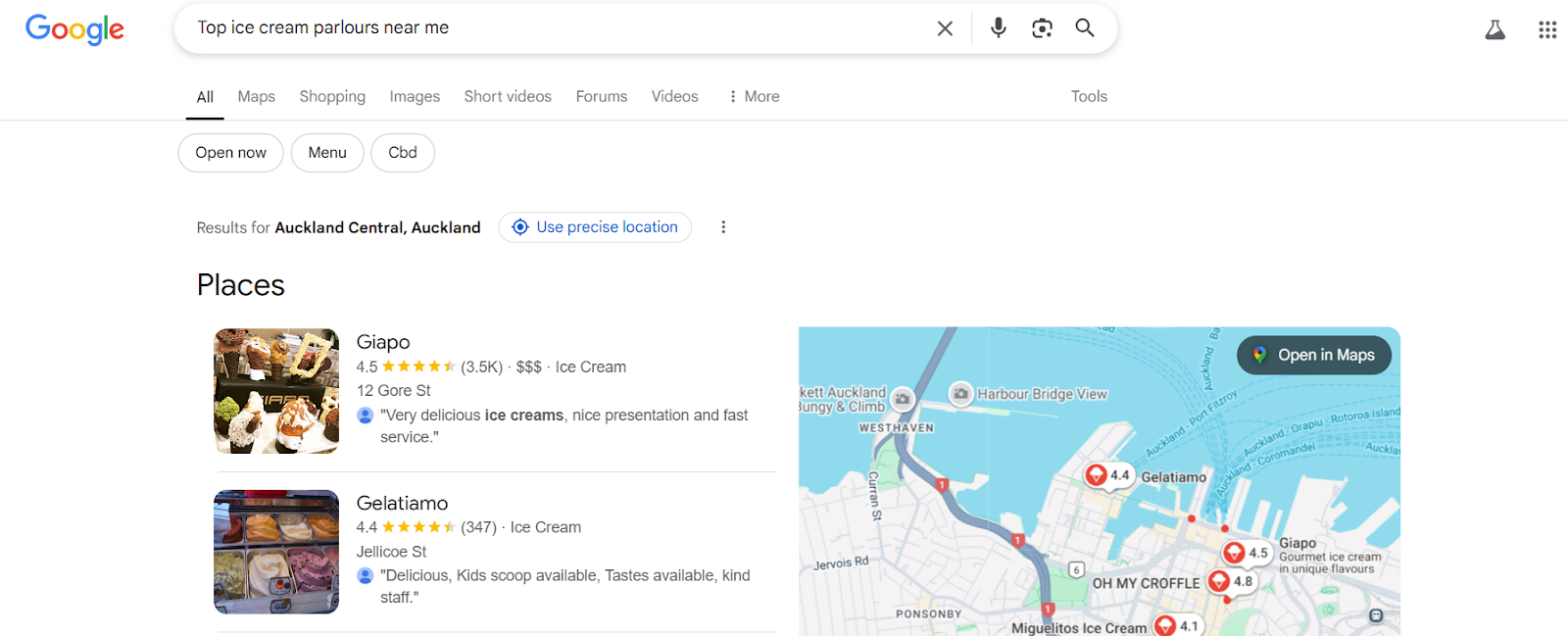Switch to the Maps tab

[256, 96]
